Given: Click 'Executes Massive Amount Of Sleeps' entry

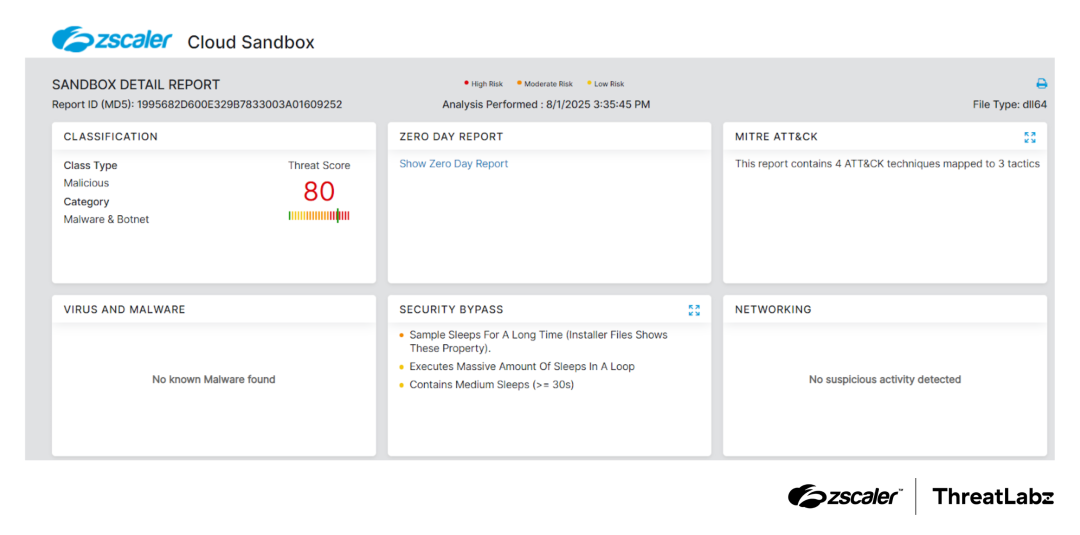Looking at the screenshot, I should pos(521,367).
